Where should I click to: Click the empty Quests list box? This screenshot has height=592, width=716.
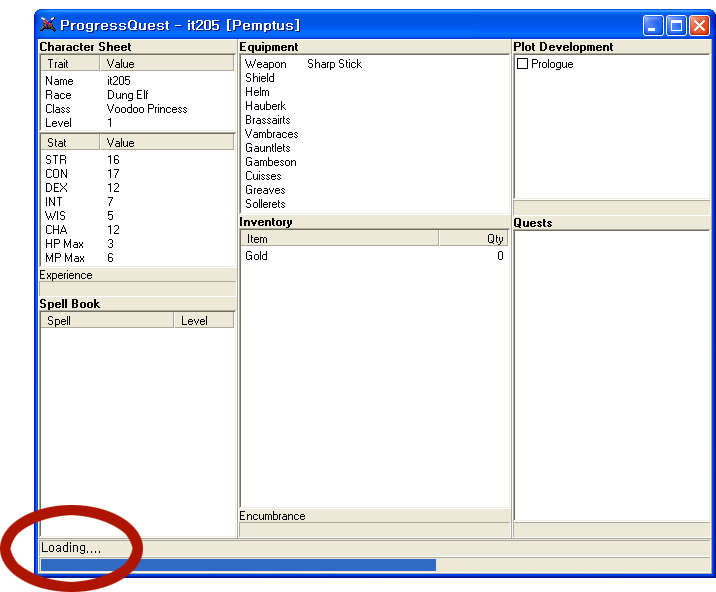pyautogui.click(x=611, y=375)
